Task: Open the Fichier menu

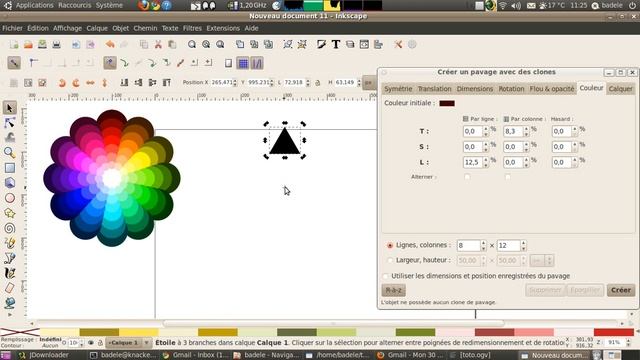Action: tap(12, 28)
